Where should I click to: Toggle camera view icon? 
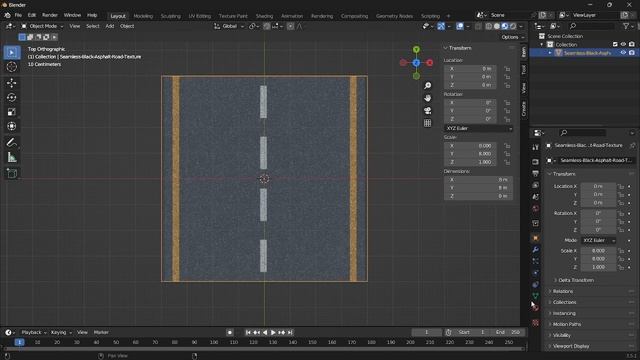point(427,111)
